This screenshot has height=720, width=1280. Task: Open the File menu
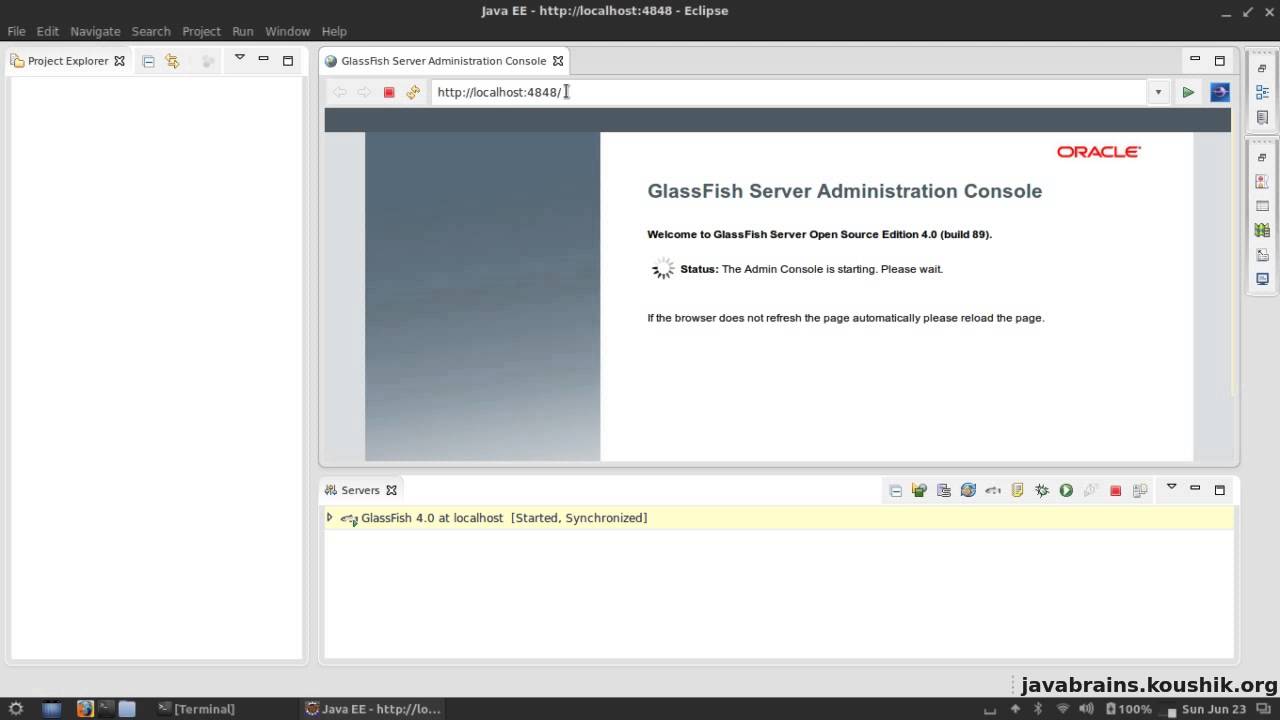16,31
